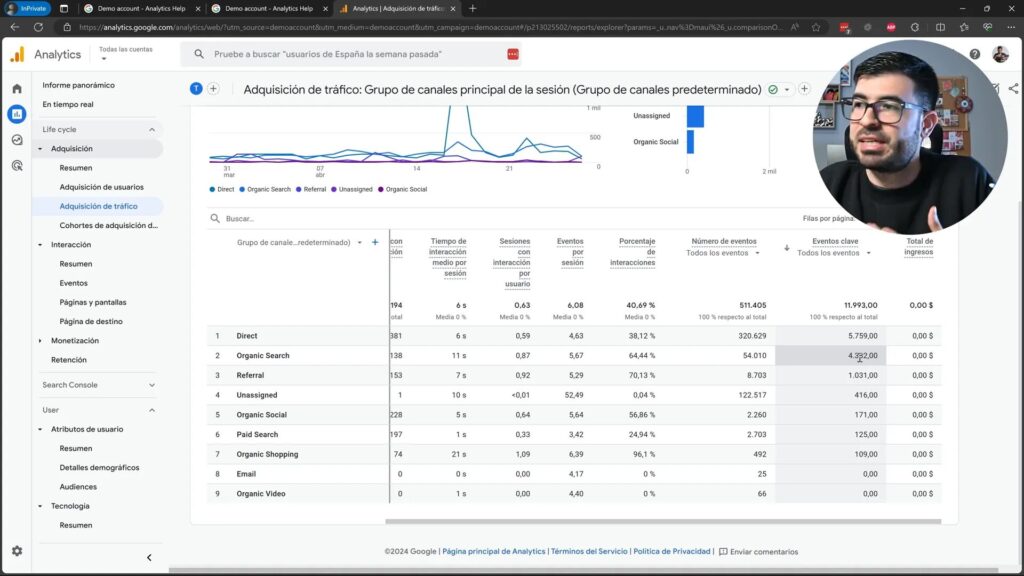Add a secondary dimension with blue plus
Viewport: 1024px width, 576px height.
click(x=375, y=242)
